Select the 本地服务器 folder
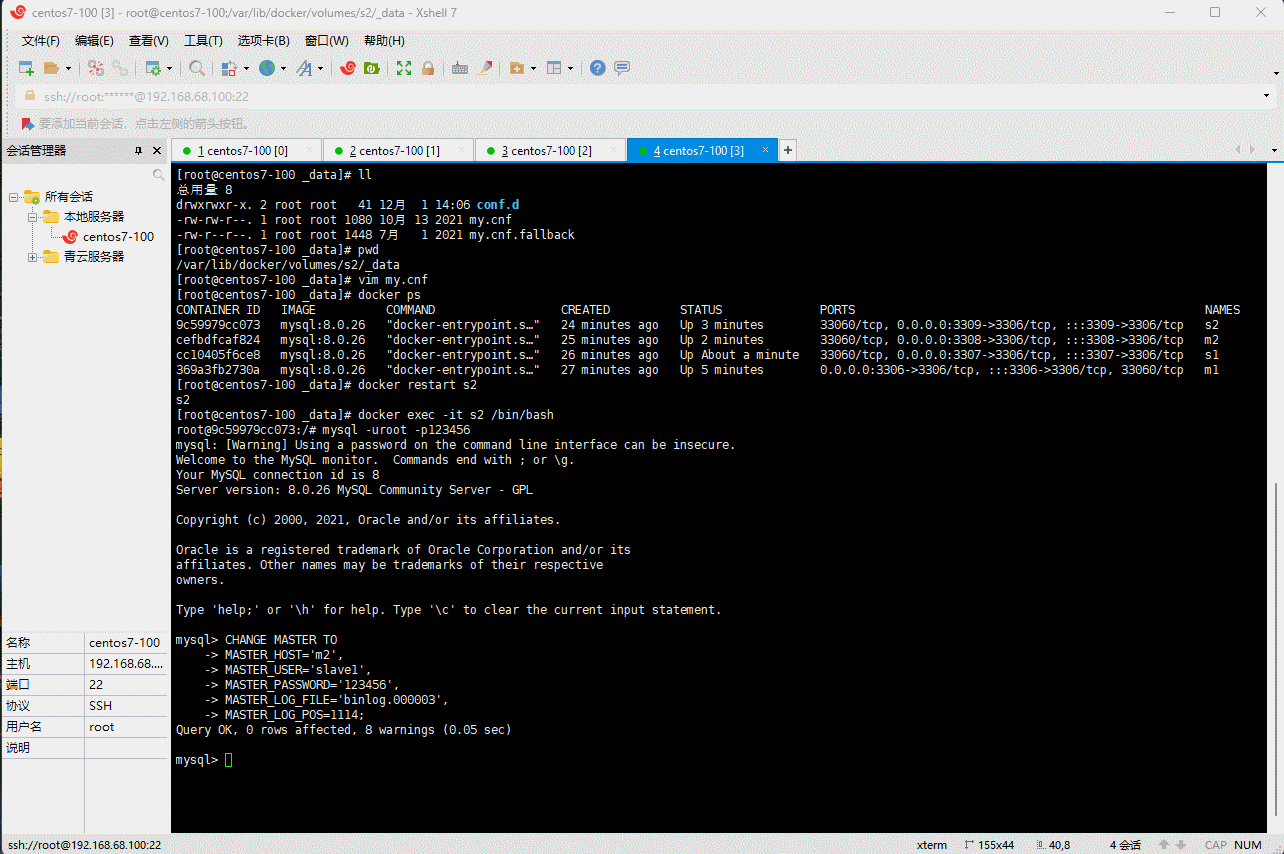Image resolution: width=1284 pixels, height=854 pixels. [94, 217]
